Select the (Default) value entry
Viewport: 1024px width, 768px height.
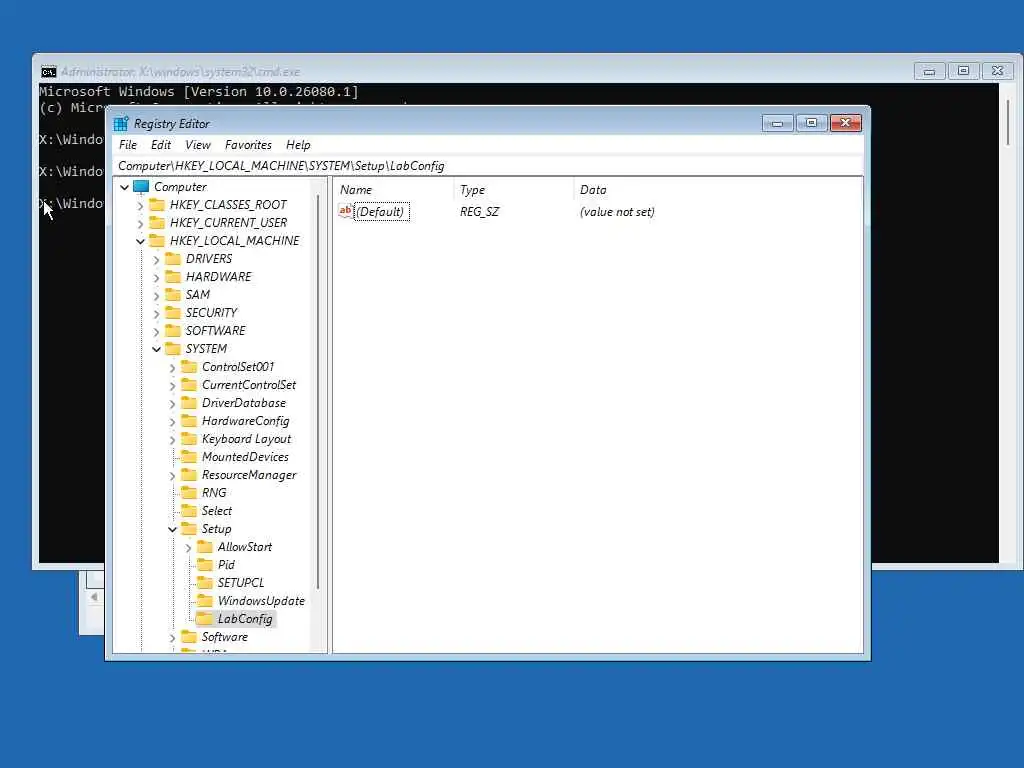[x=380, y=212]
